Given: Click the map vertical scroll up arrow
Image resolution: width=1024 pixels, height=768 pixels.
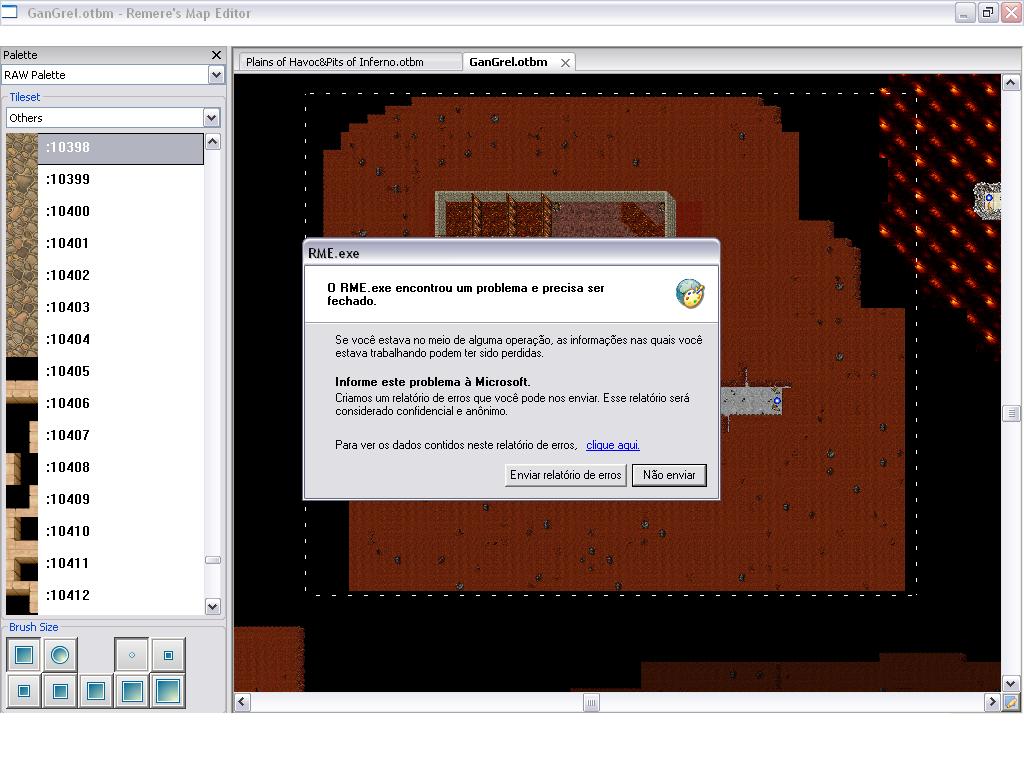Looking at the screenshot, I should click(x=1010, y=83).
